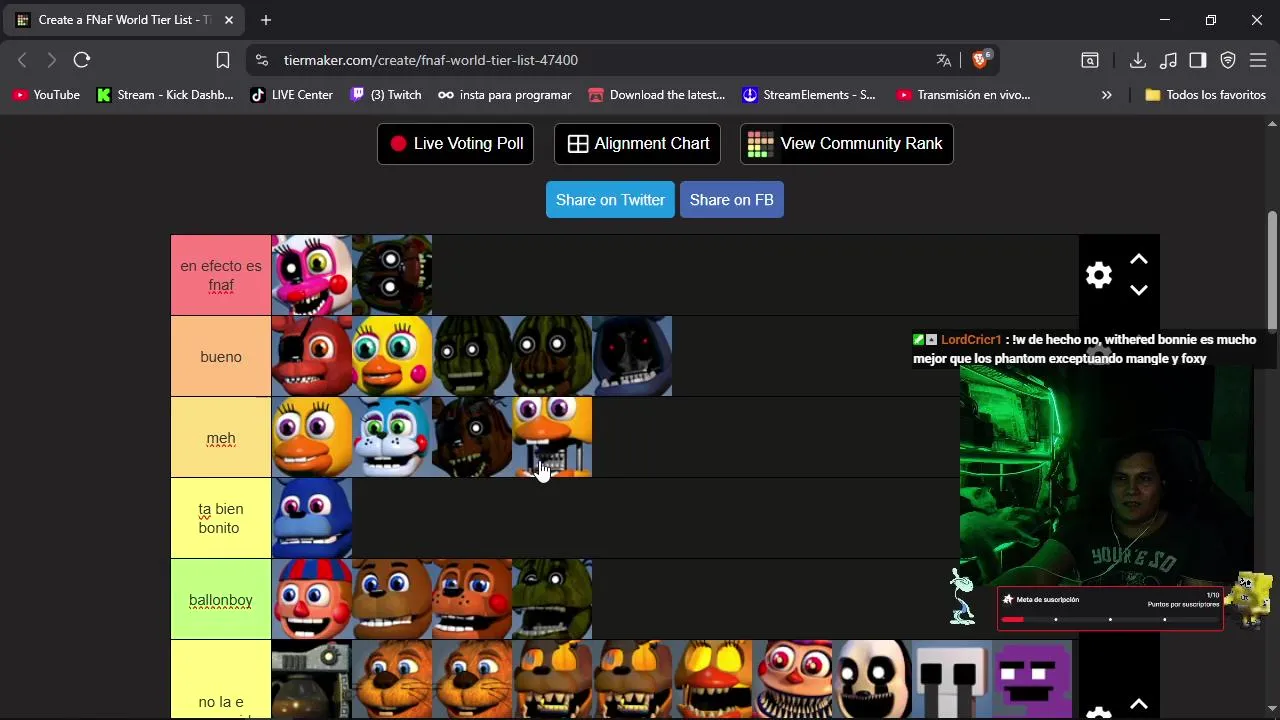Select dark endoskeleton thumbnail in top tier
Viewport: 1280px width, 720px height.
coord(392,275)
